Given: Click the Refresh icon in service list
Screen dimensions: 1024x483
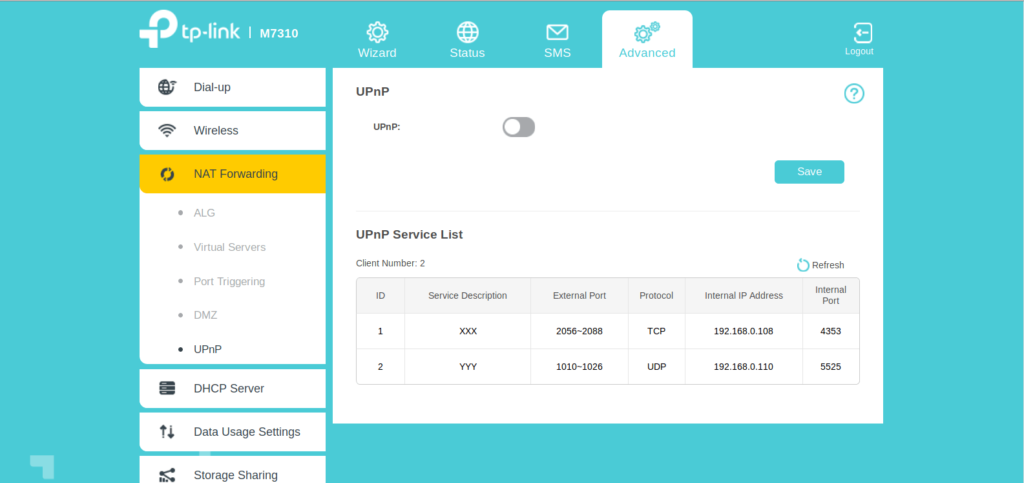Looking at the screenshot, I should pyautogui.click(x=802, y=265).
